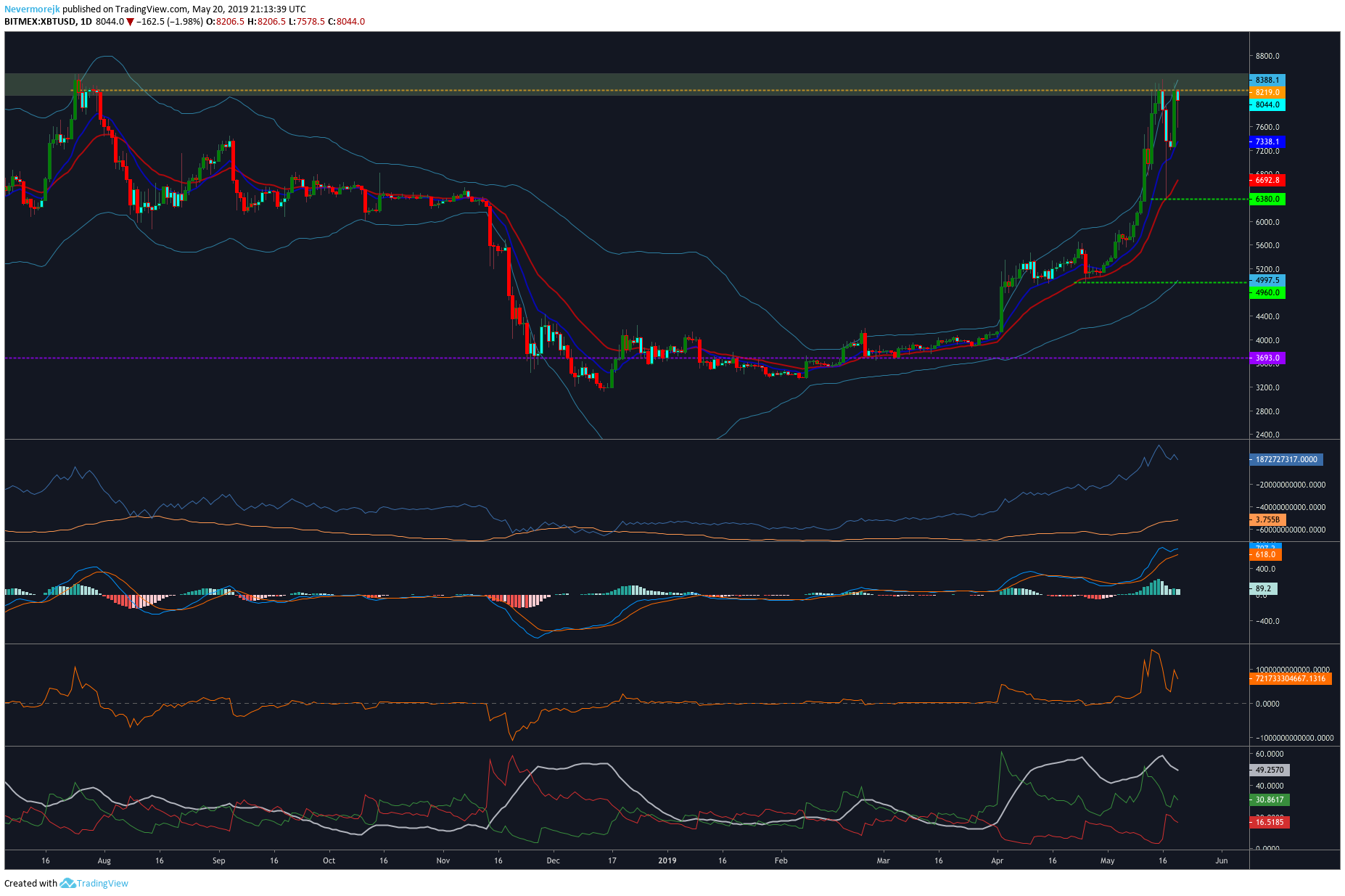Click the red 6692.8 moving average label
The image size is (1345, 896).
(x=1267, y=180)
